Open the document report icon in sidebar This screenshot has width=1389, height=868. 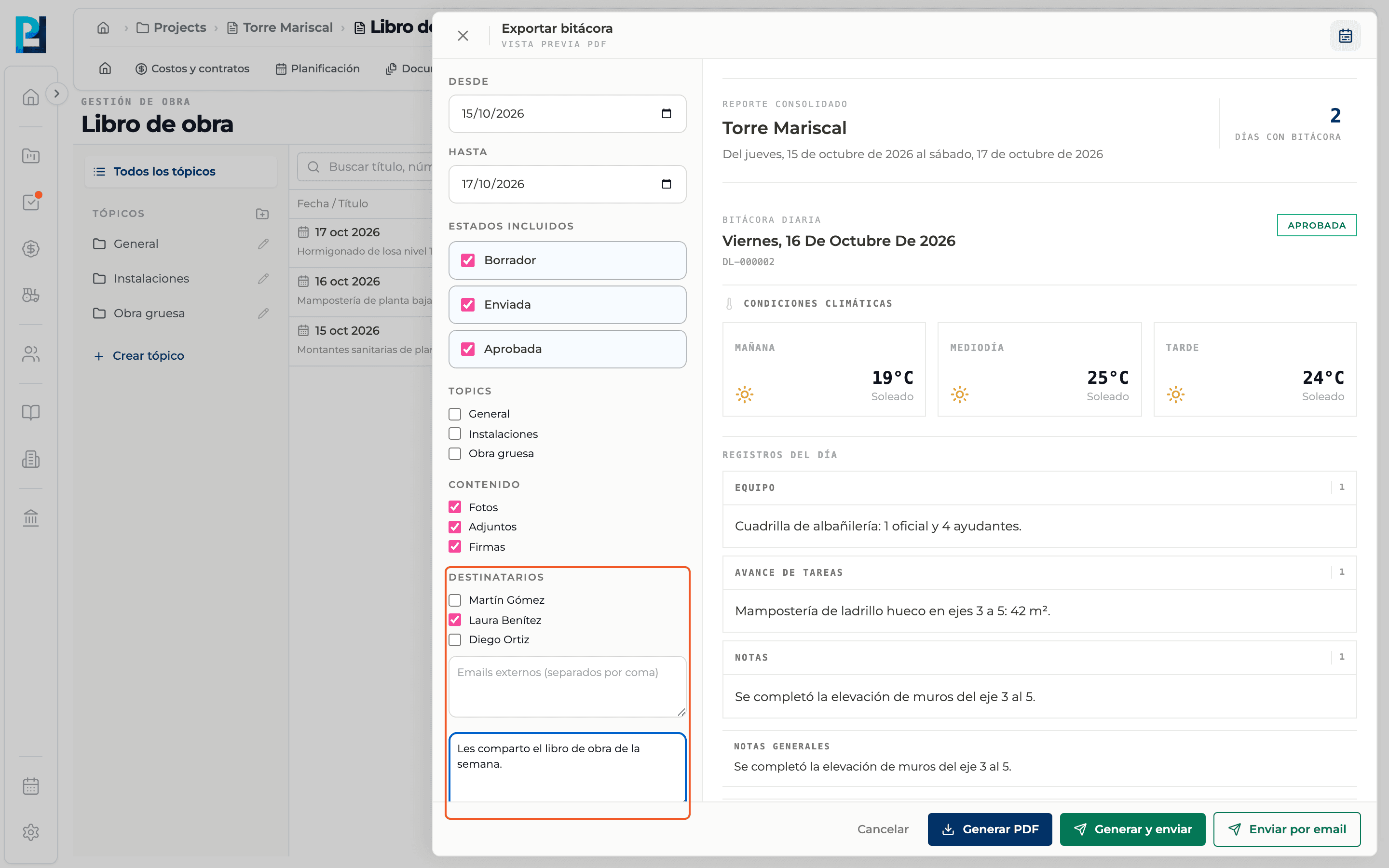pos(30,459)
